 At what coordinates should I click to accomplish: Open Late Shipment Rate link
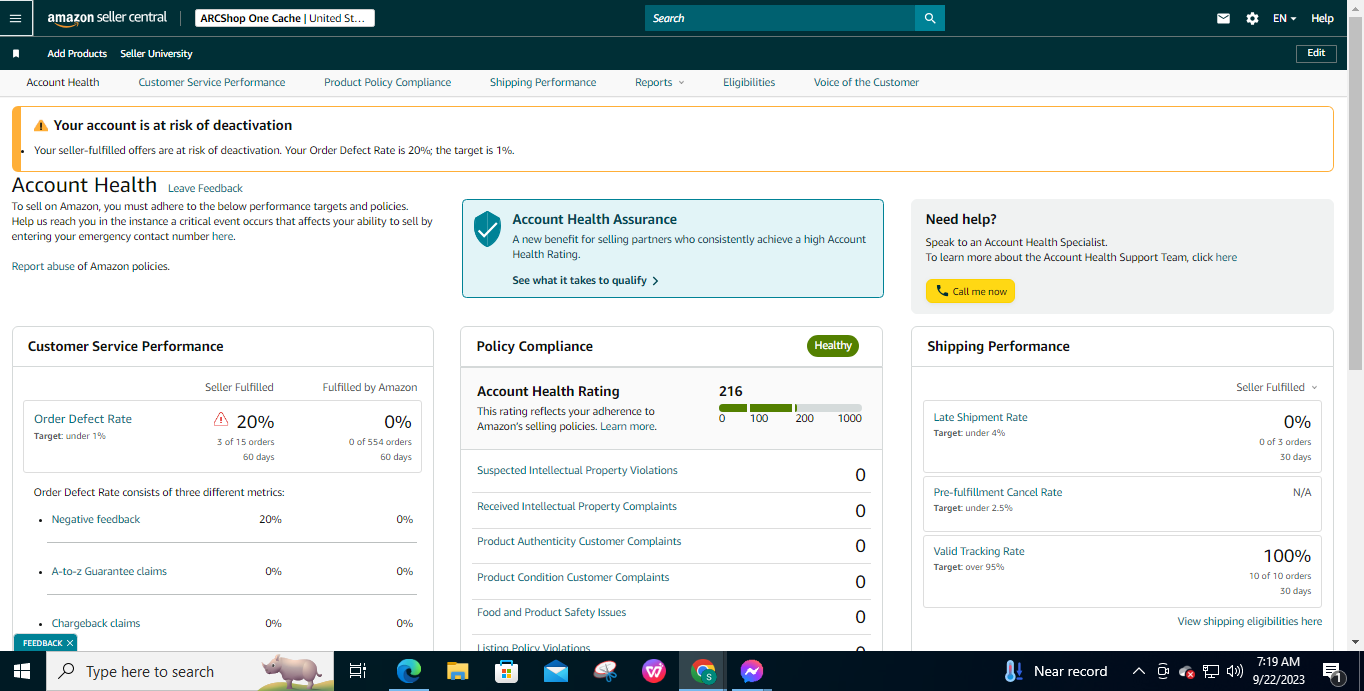pos(980,417)
